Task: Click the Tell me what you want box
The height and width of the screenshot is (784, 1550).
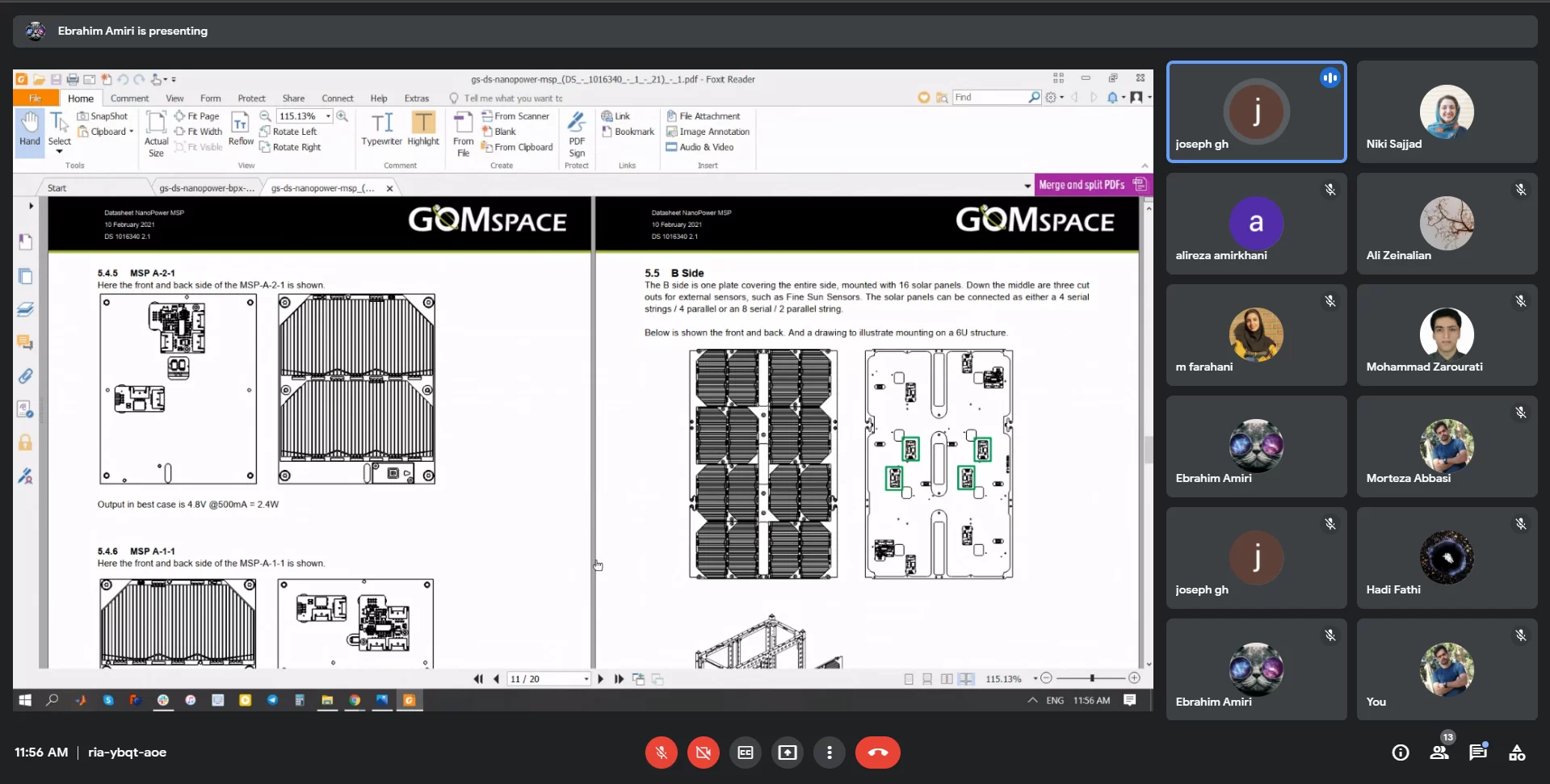Action: click(x=512, y=99)
